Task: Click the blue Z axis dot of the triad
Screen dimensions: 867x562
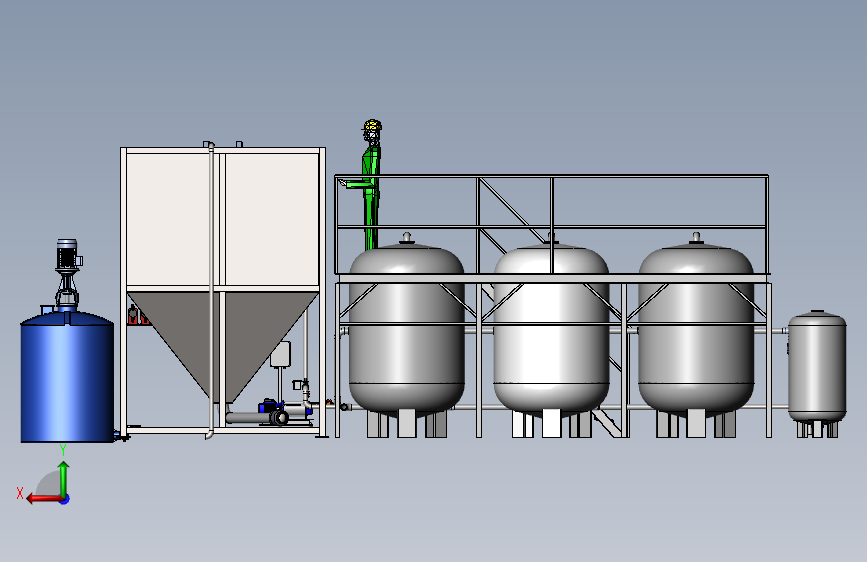Action: click(x=65, y=499)
